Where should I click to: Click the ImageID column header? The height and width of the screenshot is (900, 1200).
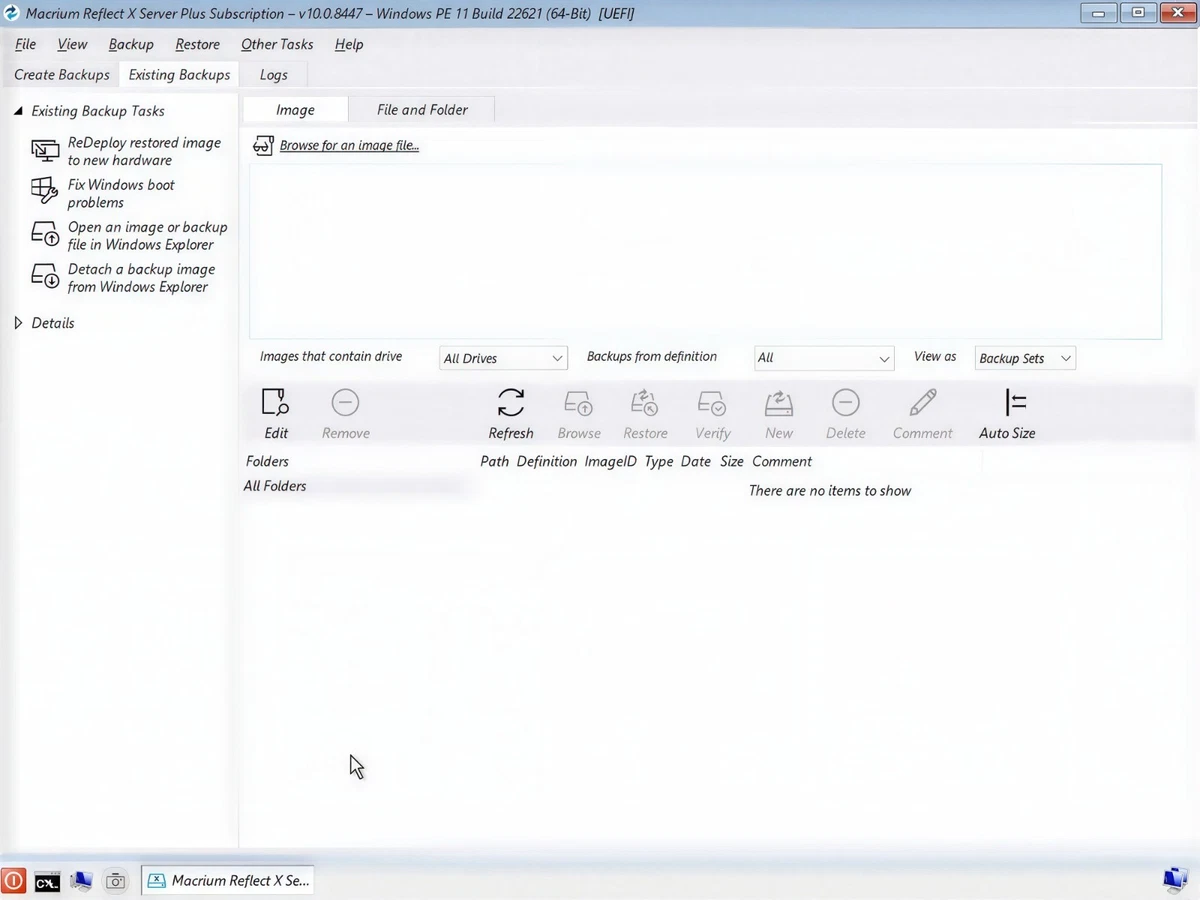pyautogui.click(x=610, y=461)
